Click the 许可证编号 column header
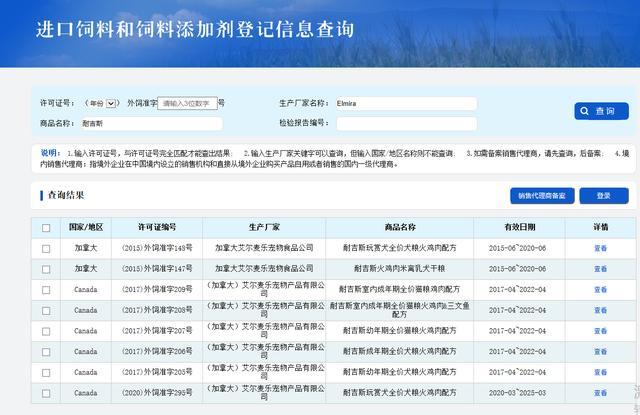The height and width of the screenshot is (415, 640). click(x=157, y=227)
